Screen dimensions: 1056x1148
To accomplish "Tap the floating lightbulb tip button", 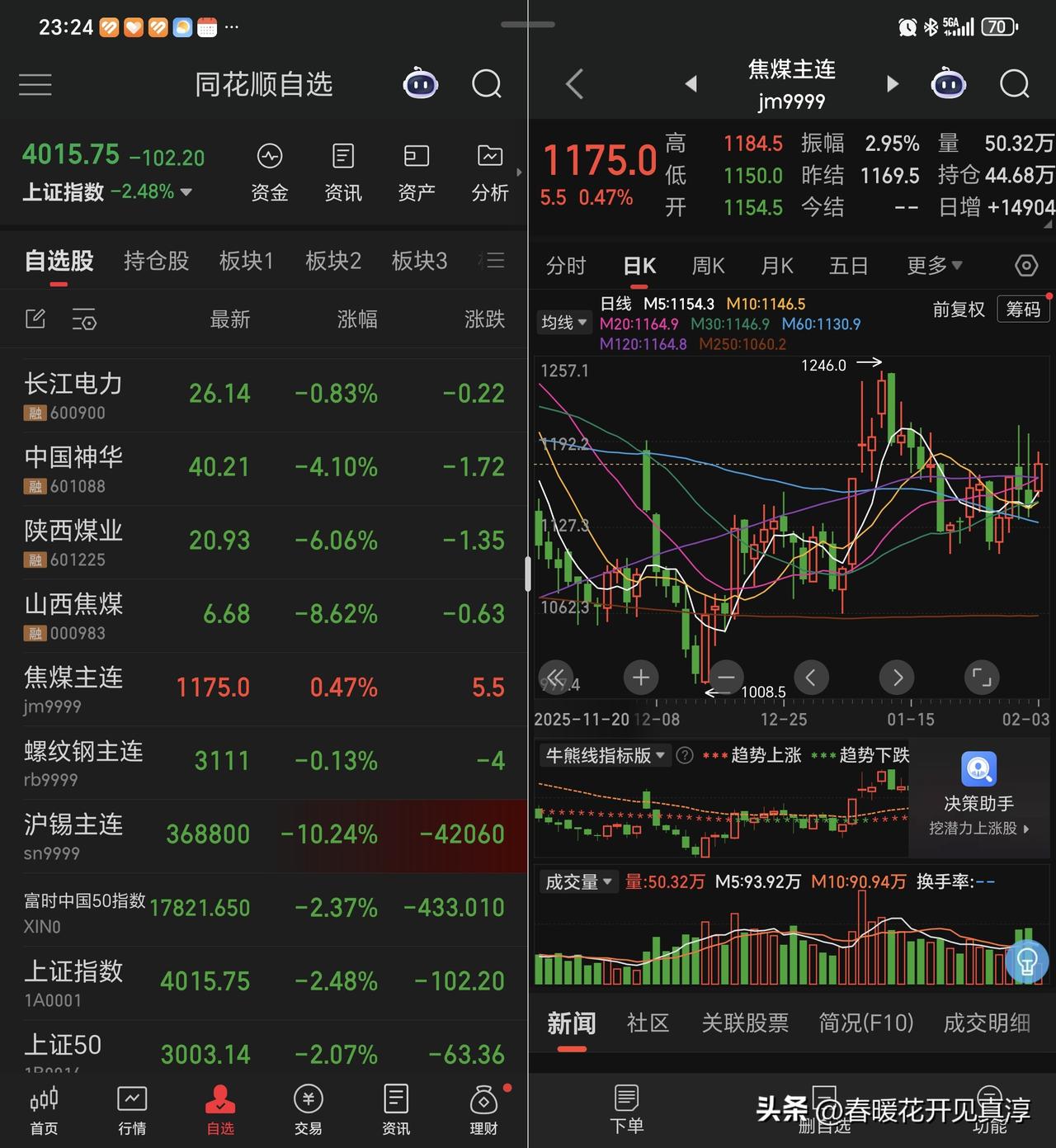I will click(1026, 961).
